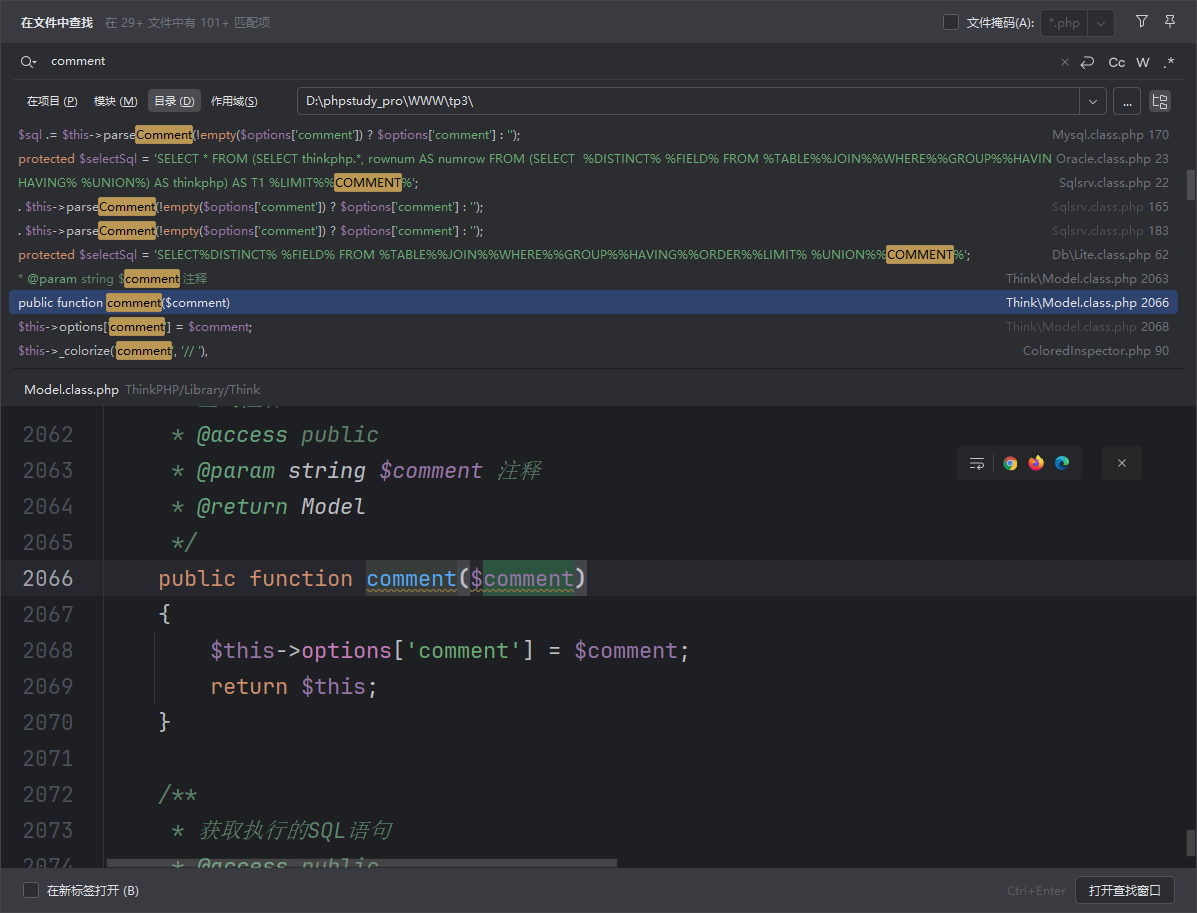This screenshot has height=913, width=1197.
Task: Pin the Find in Files window
Action: tap(1170, 22)
